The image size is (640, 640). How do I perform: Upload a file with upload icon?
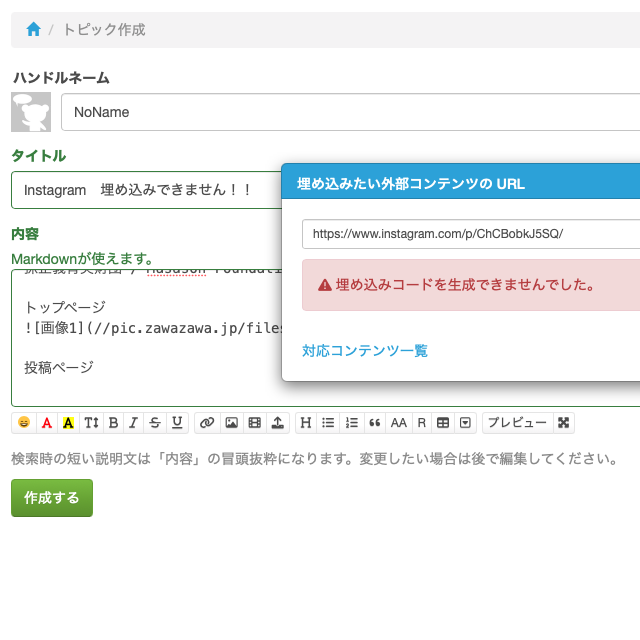click(278, 422)
